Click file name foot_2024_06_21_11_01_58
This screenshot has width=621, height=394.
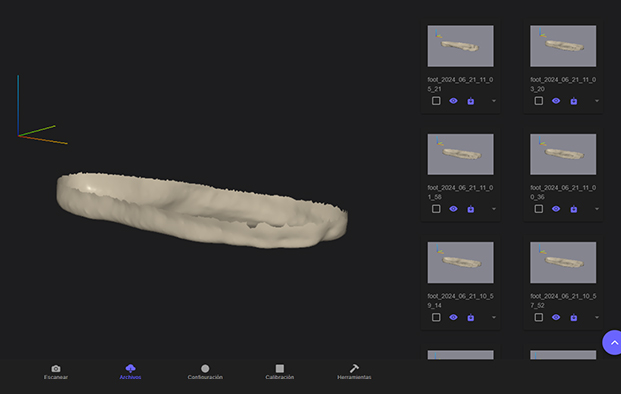click(460, 192)
